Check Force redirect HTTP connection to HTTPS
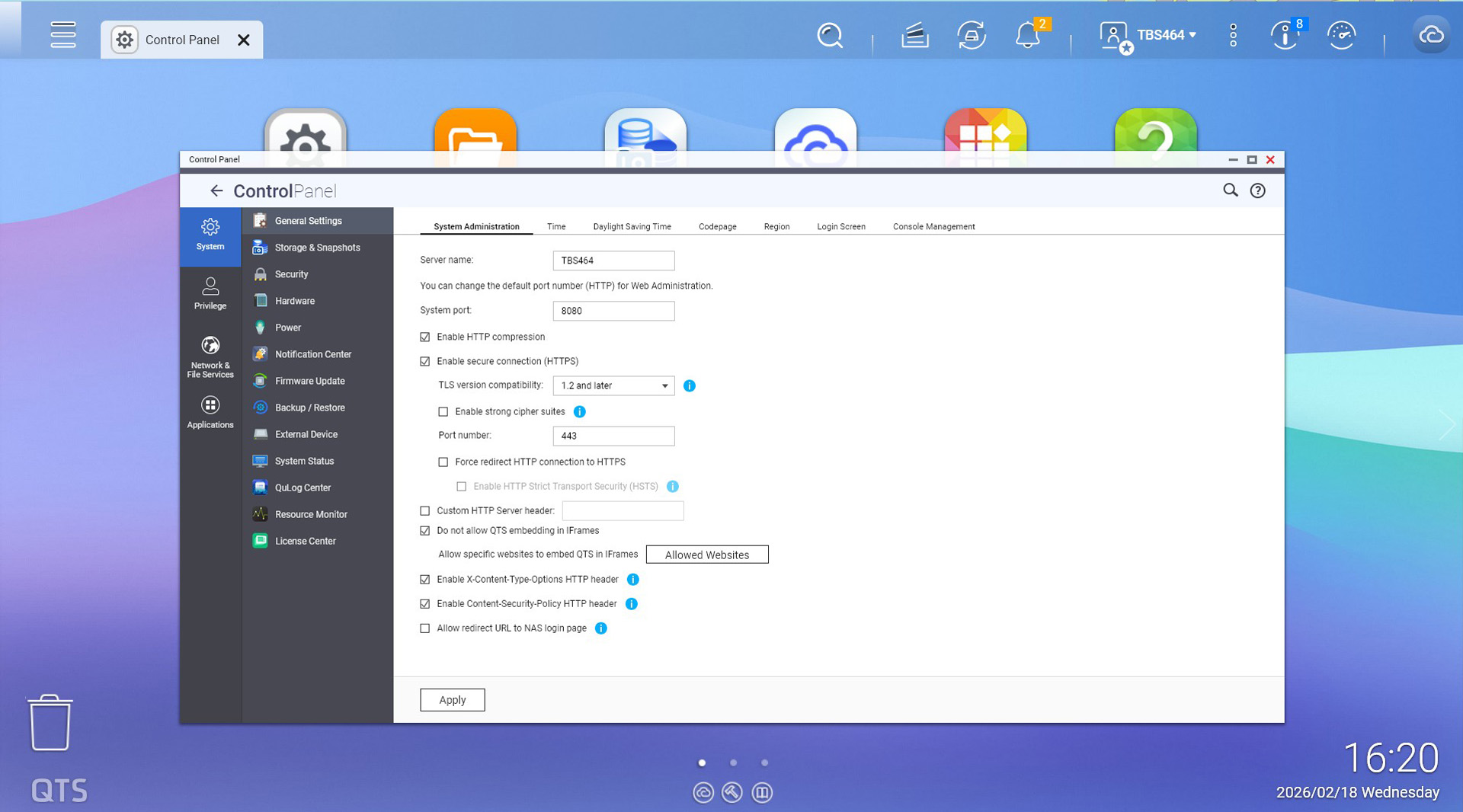 443,462
